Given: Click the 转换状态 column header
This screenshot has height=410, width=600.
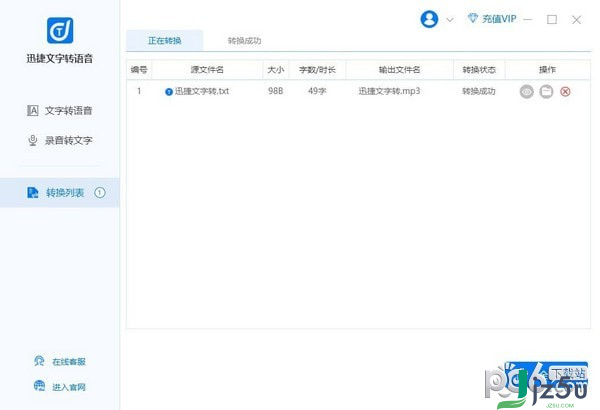Looking at the screenshot, I should coord(479,70).
